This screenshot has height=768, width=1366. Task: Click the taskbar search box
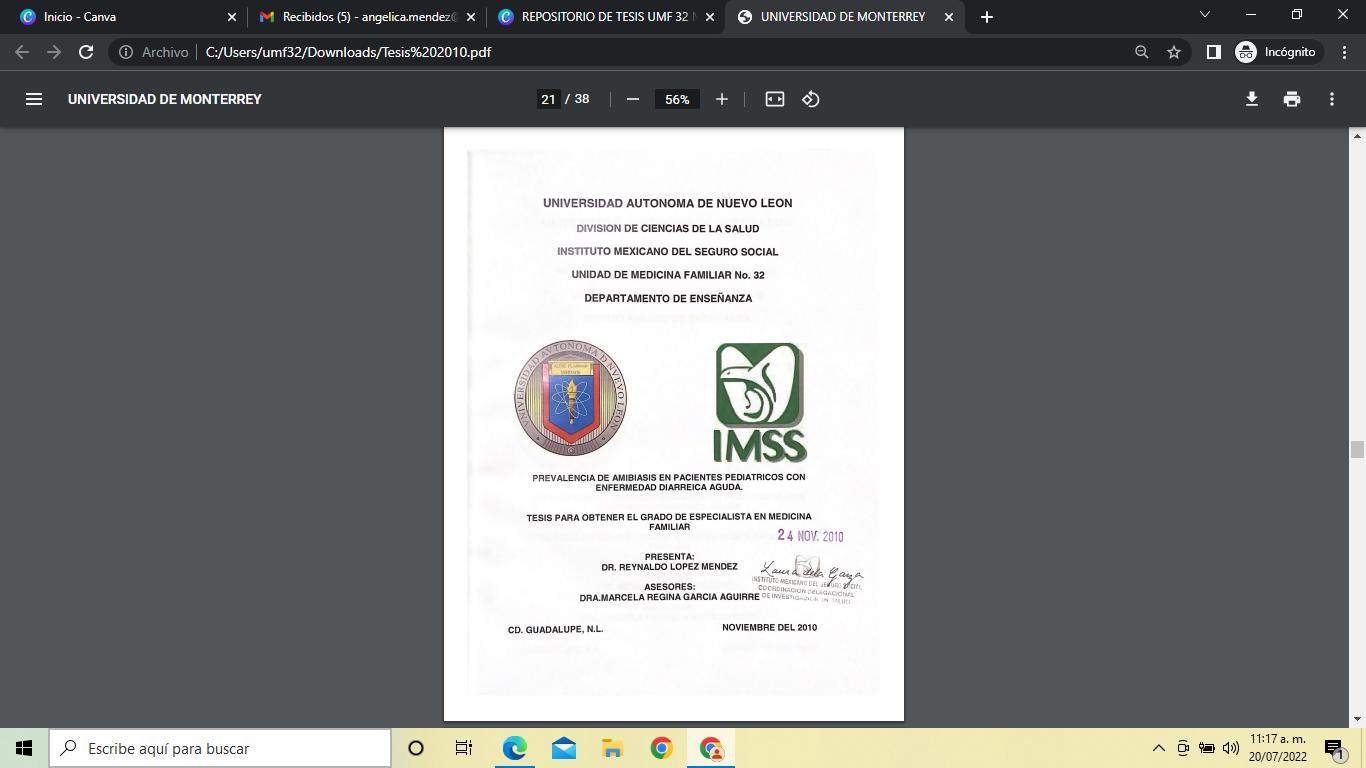220,748
